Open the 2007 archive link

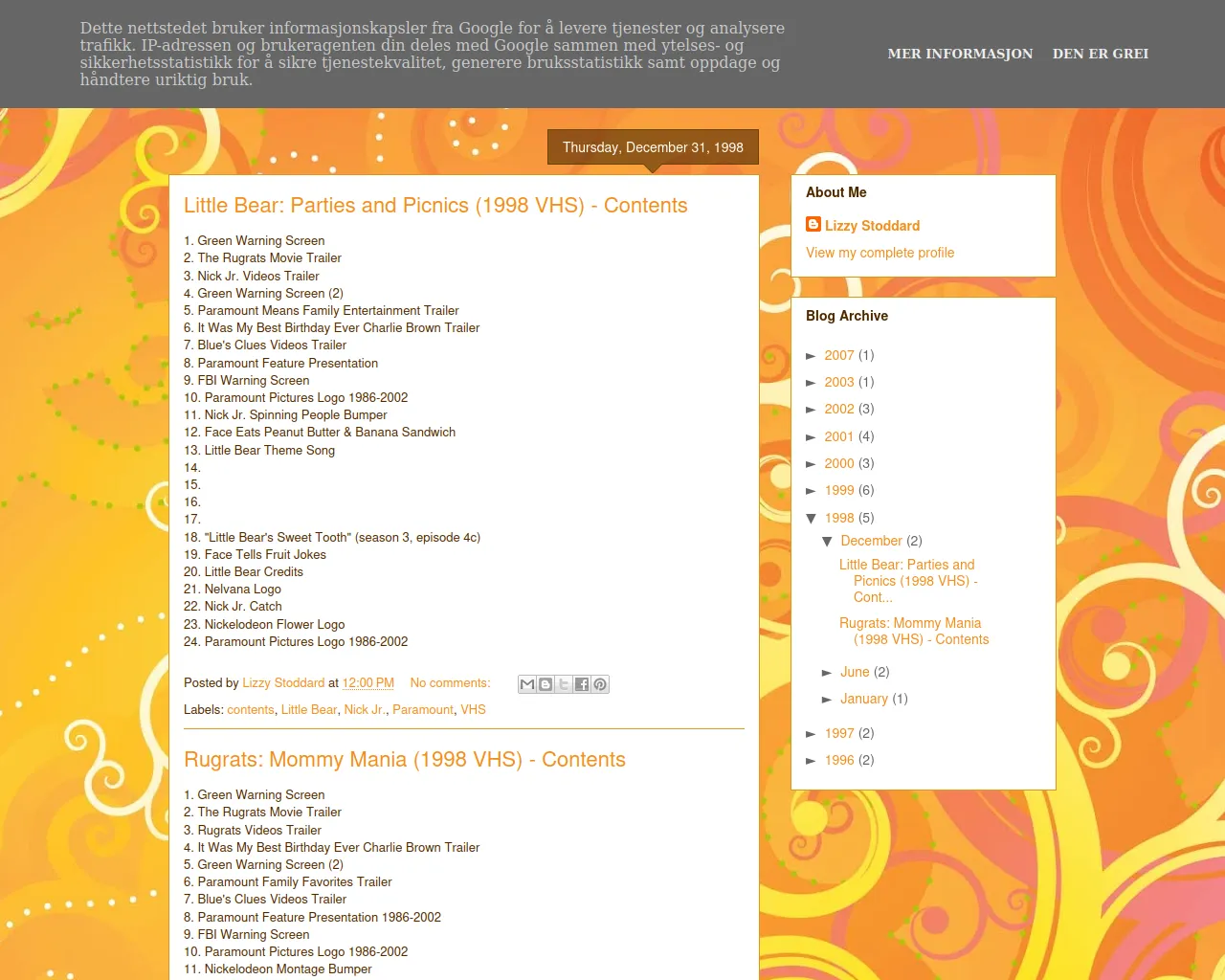point(839,356)
